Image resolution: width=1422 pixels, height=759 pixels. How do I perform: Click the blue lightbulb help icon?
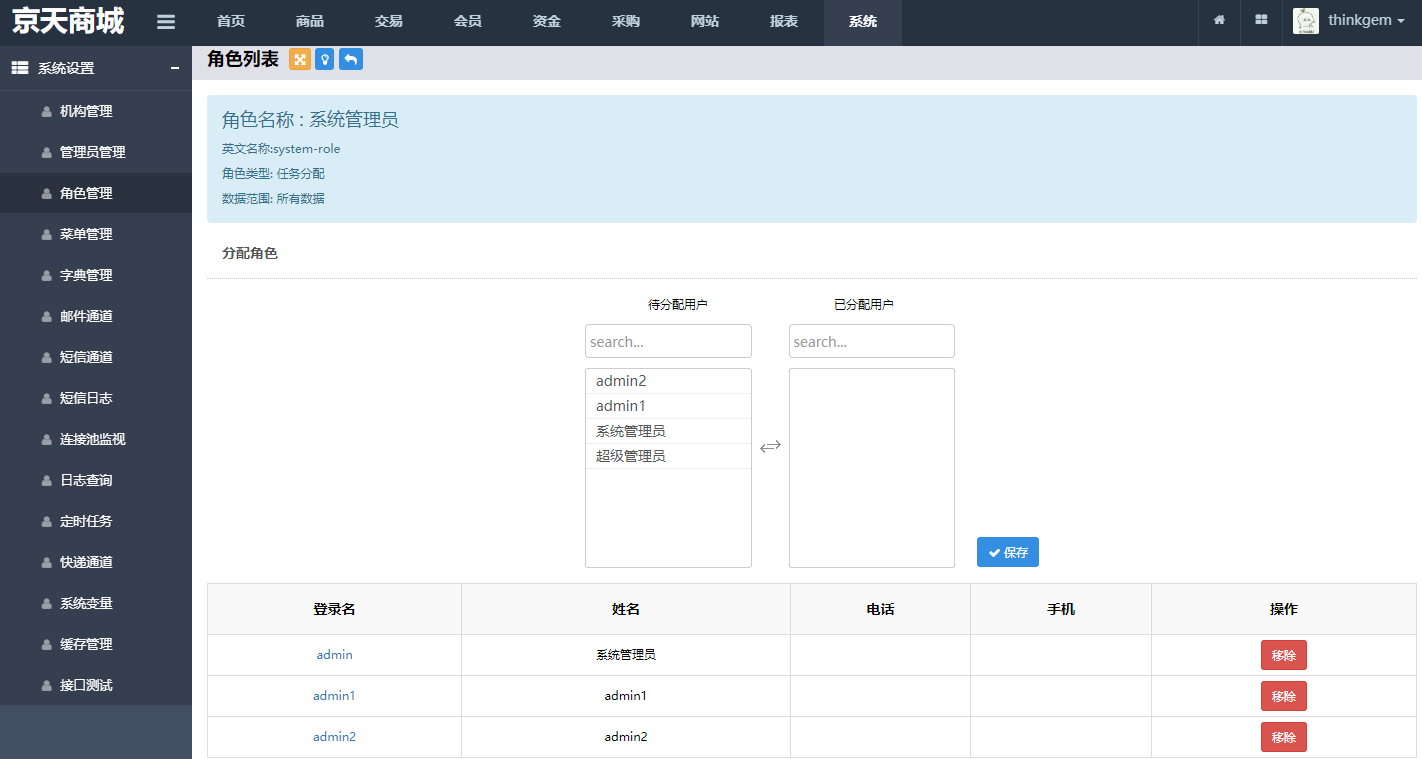325,59
